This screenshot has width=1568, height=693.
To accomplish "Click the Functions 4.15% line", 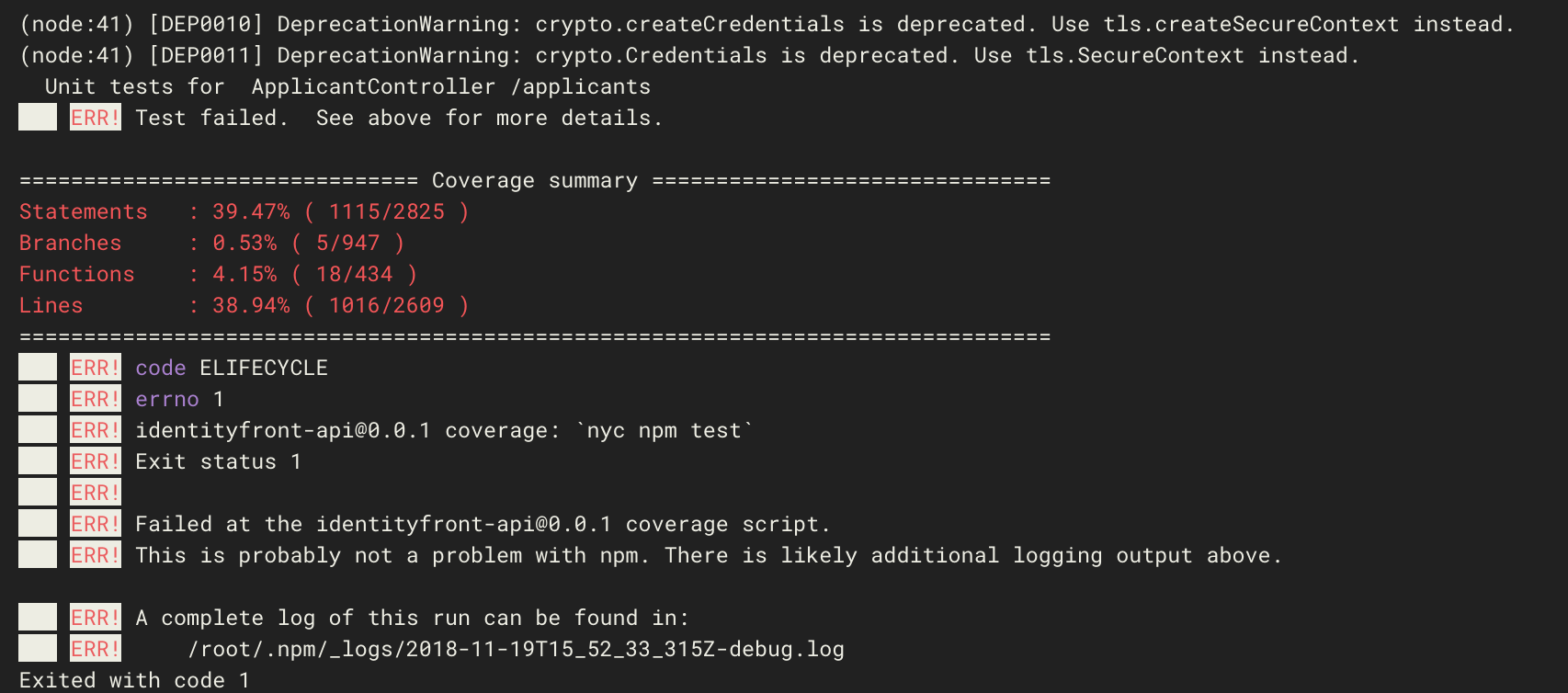I will 219,275.
